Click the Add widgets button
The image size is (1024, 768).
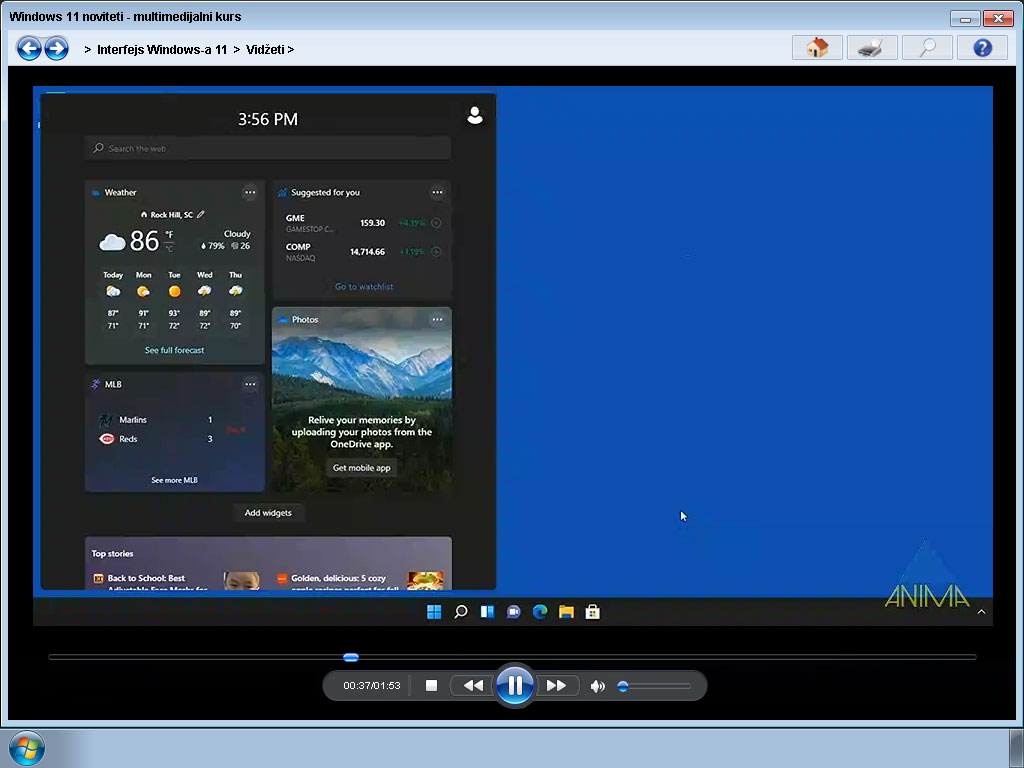click(x=267, y=512)
